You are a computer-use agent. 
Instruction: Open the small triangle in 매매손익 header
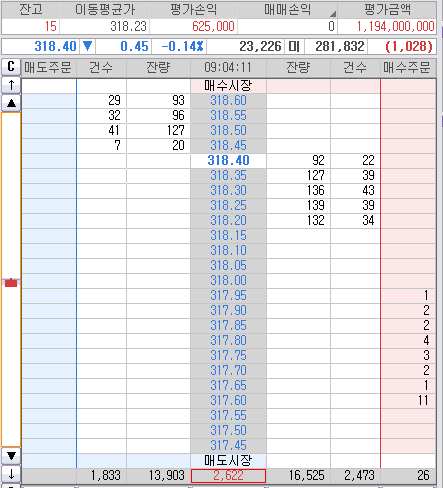tap(333, 14)
